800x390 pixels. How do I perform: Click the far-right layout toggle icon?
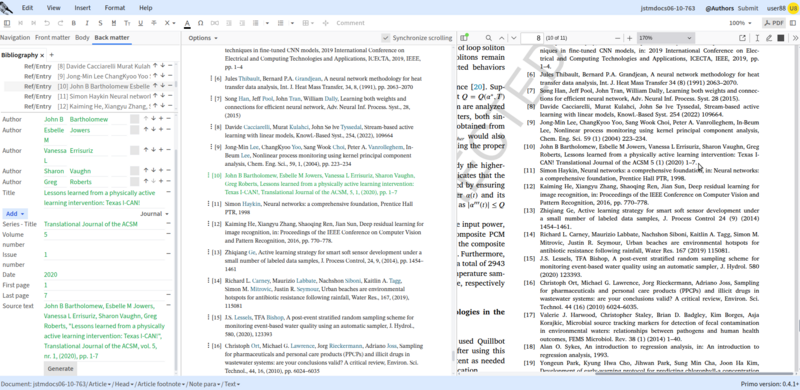point(792,23)
